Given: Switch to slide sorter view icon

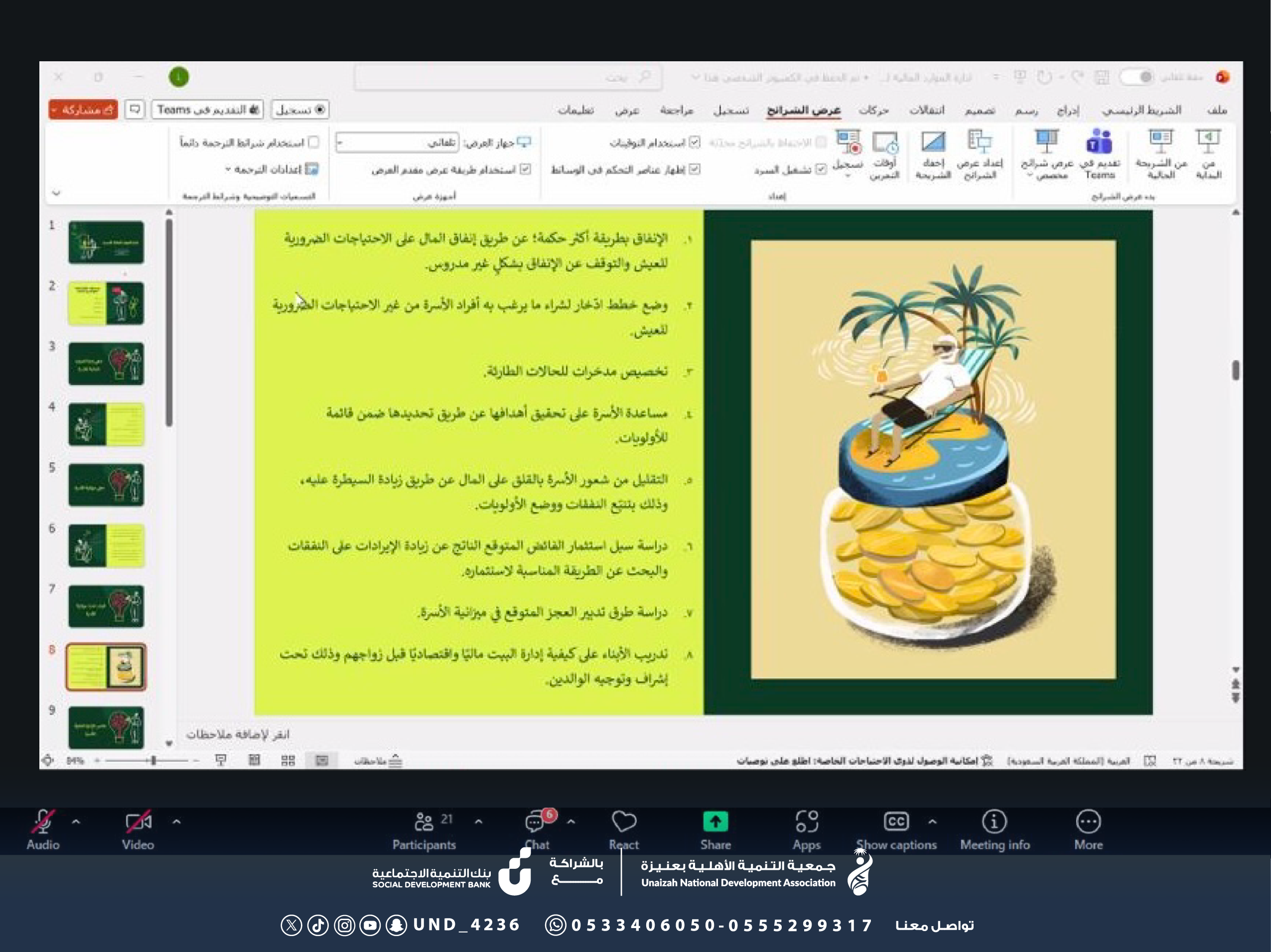Looking at the screenshot, I should (288, 761).
